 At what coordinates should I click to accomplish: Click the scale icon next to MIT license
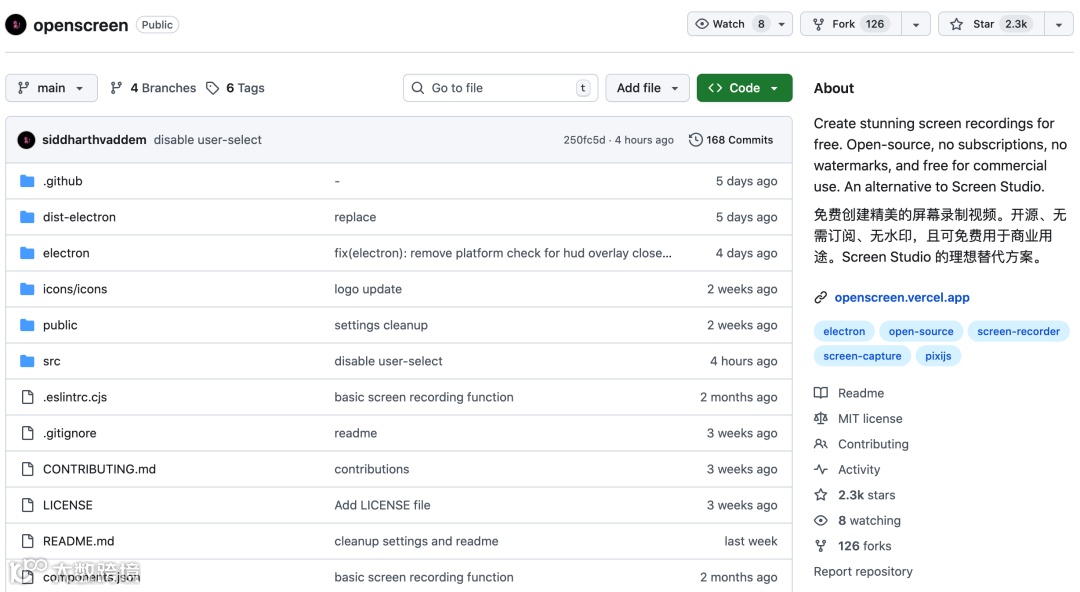coord(820,418)
